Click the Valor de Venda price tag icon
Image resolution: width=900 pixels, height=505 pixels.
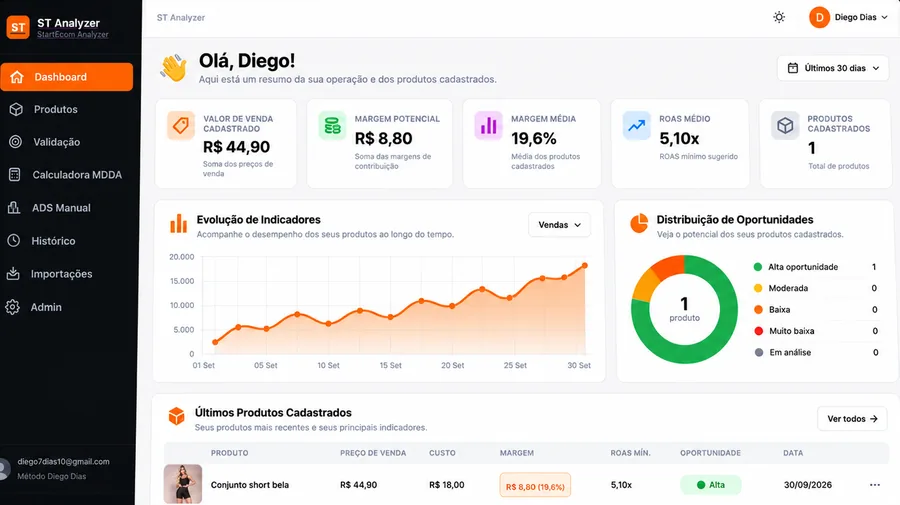point(181,126)
